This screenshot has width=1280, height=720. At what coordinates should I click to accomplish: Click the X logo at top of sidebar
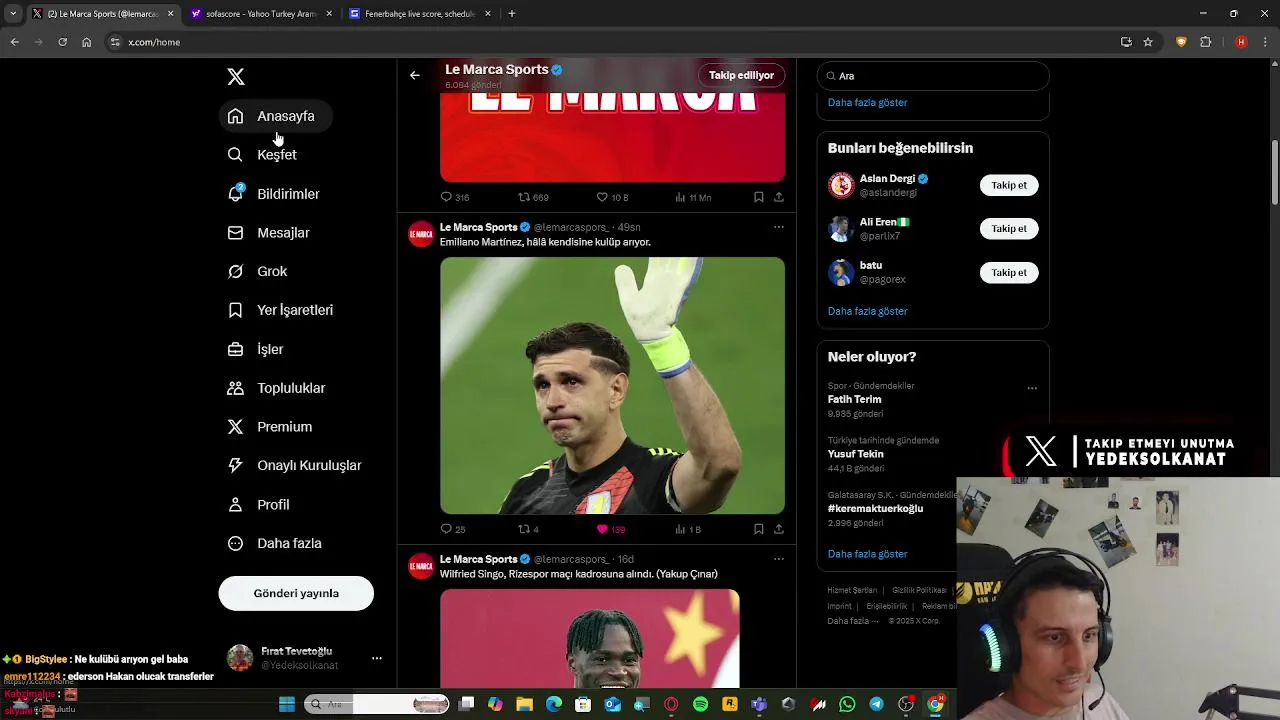pos(236,77)
